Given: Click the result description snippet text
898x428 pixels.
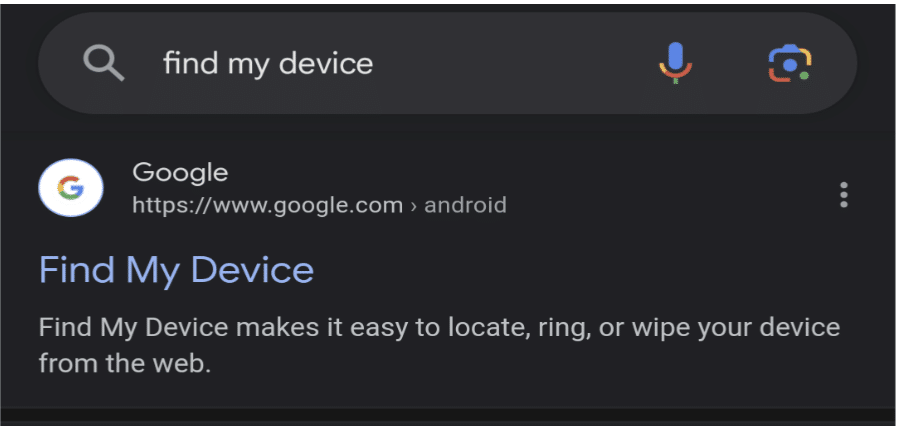Looking at the screenshot, I should 439,346.
